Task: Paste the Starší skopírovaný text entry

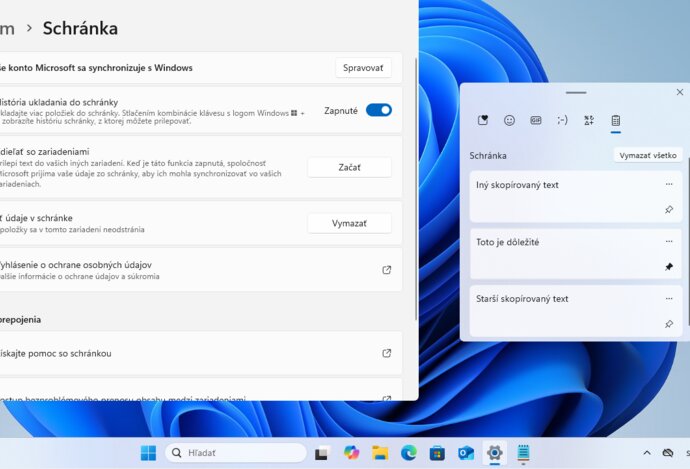Action: click(x=576, y=311)
